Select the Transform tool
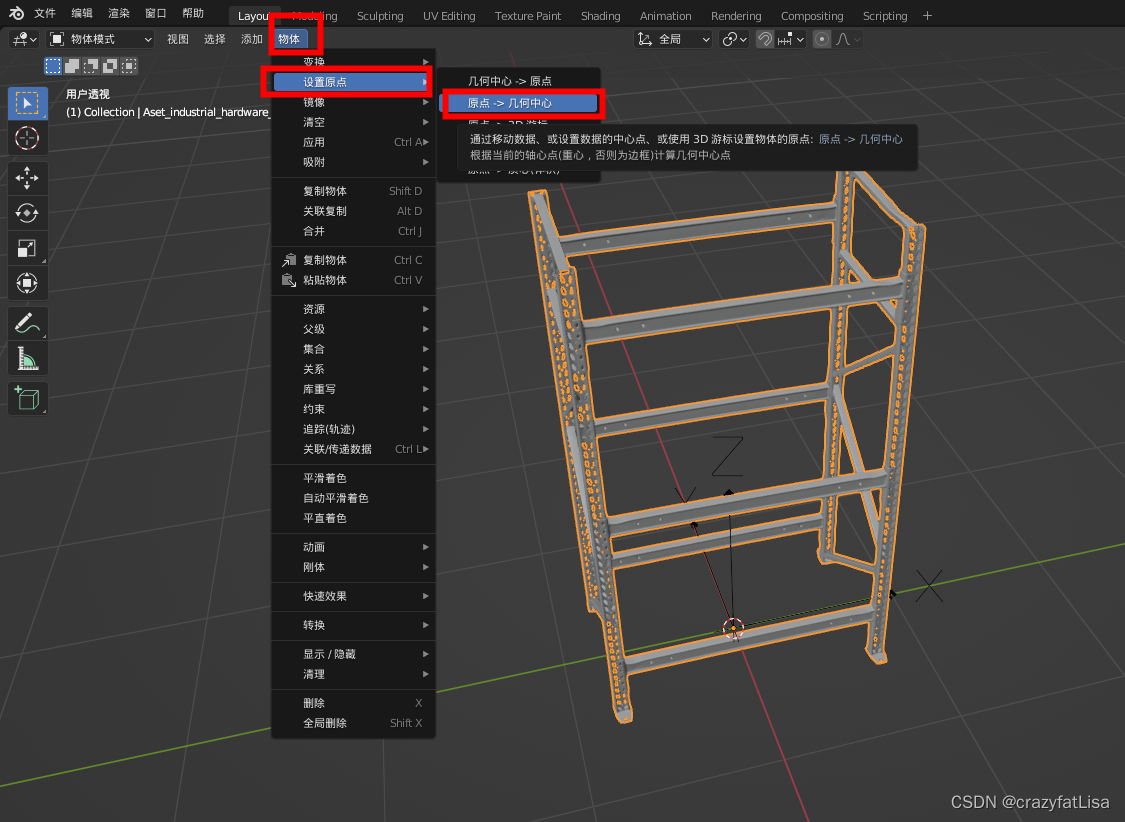The height and width of the screenshot is (822, 1125). click(x=27, y=282)
